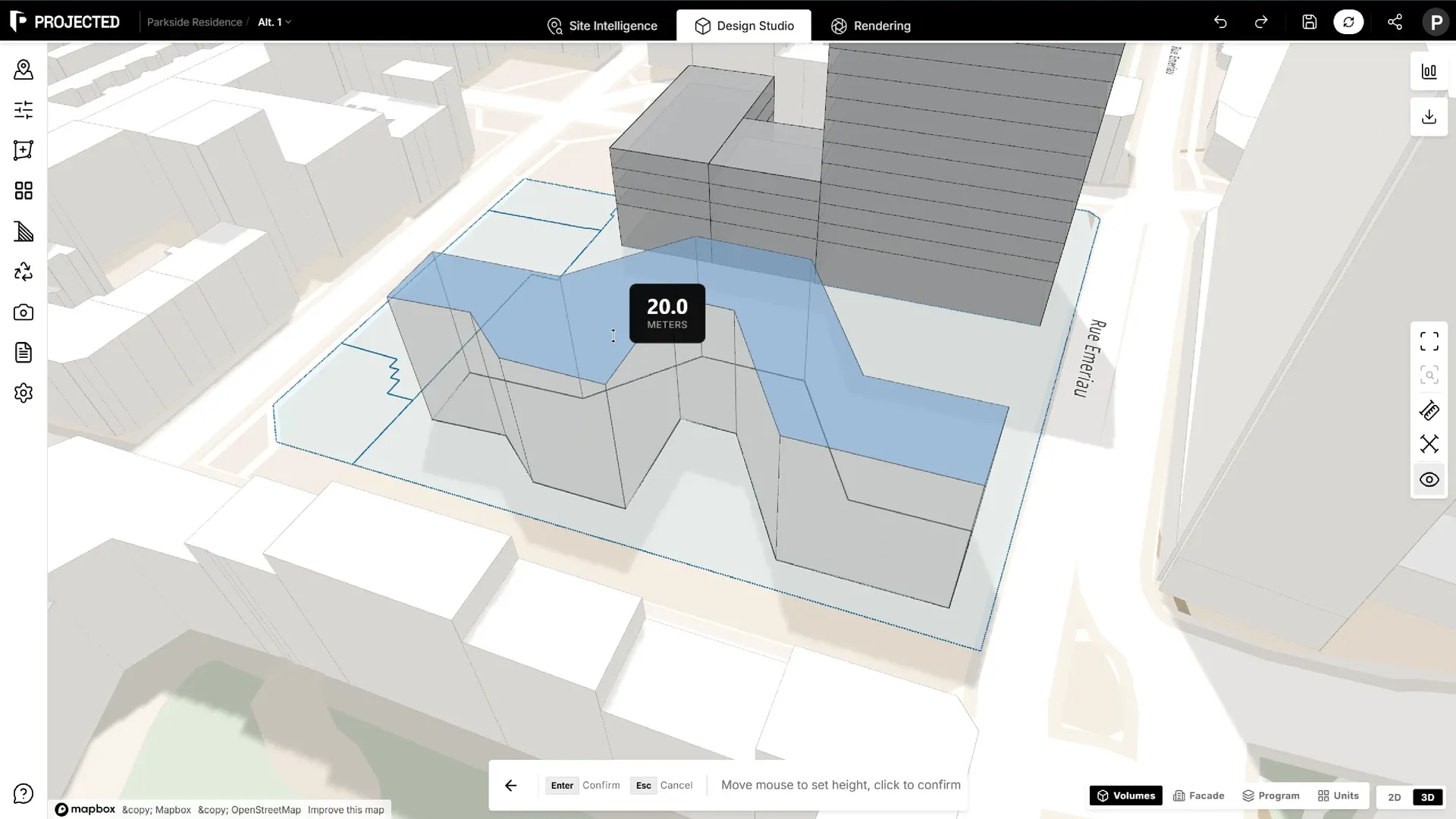1456x819 pixels.
Task: Expand the Alt. 1 alternatives dropdown
Action: pyautogui.click(x=275, y=22)
